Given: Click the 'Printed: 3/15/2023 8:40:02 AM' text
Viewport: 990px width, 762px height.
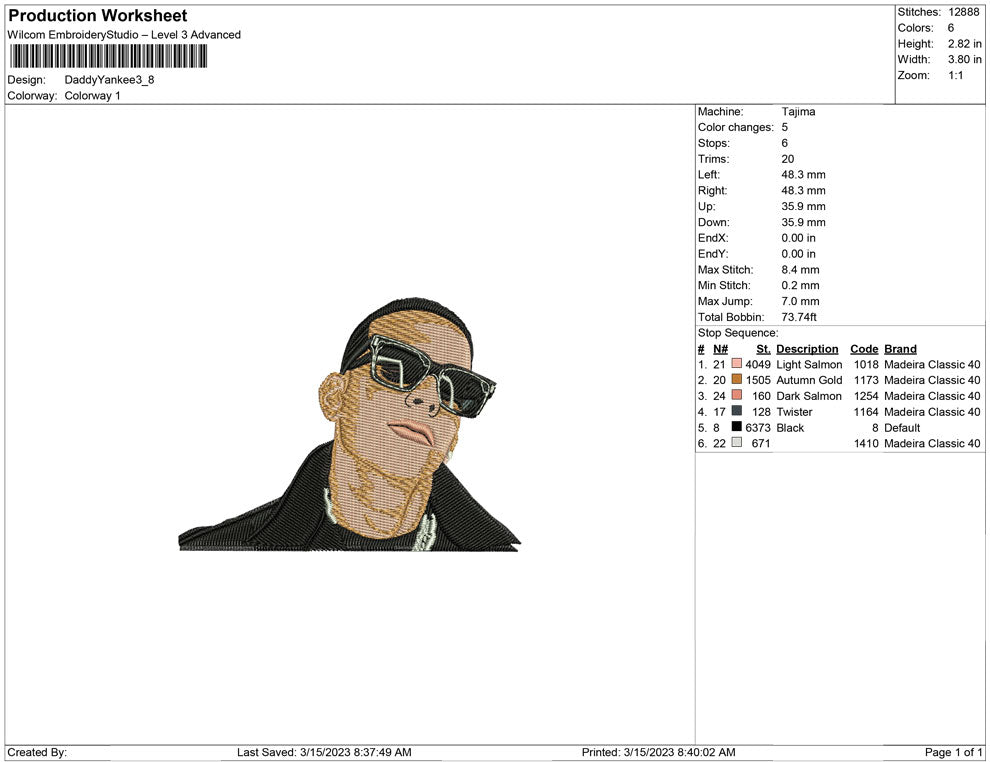Looking at the screenshot, I should click(x=658, y=752).
